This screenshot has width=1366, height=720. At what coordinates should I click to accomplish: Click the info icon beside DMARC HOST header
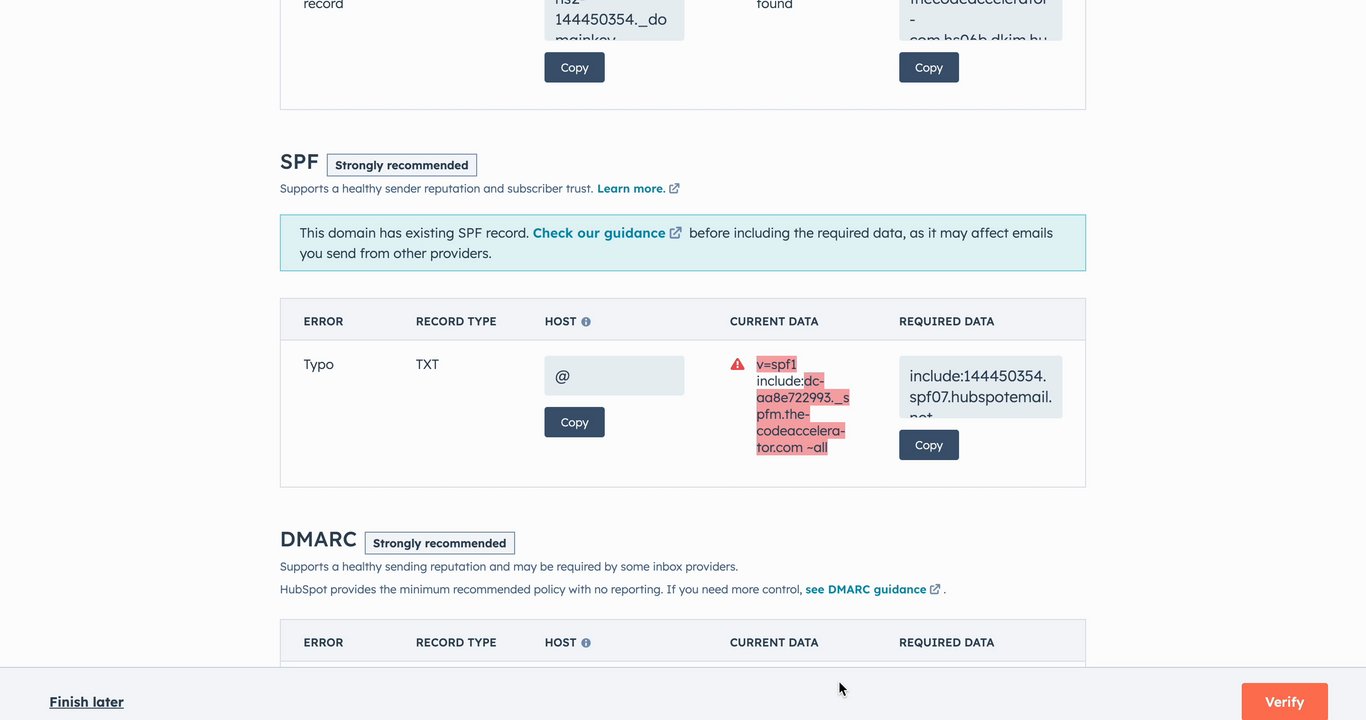click(586, 643)
